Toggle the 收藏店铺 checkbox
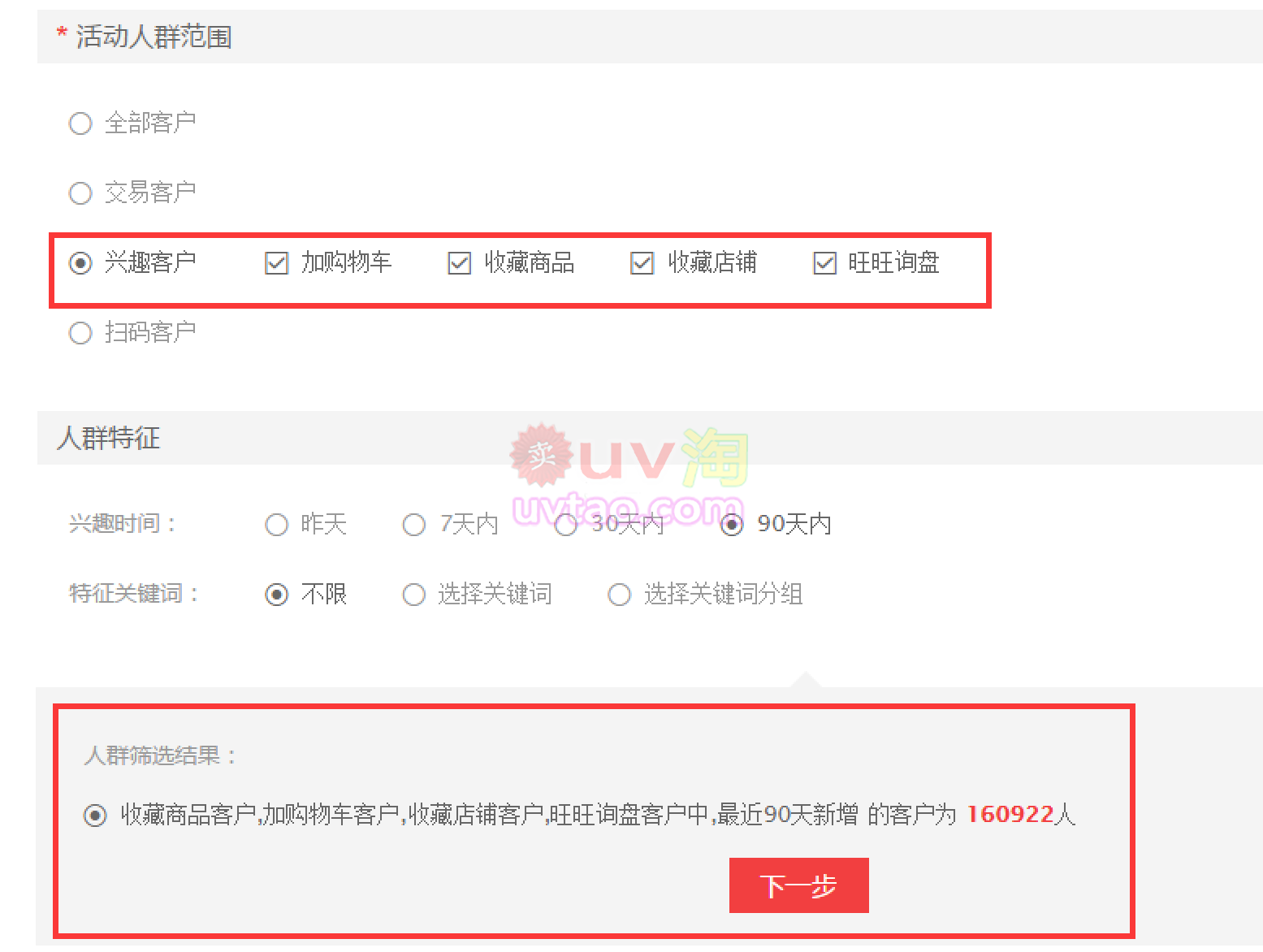 (x=642, y=263)
